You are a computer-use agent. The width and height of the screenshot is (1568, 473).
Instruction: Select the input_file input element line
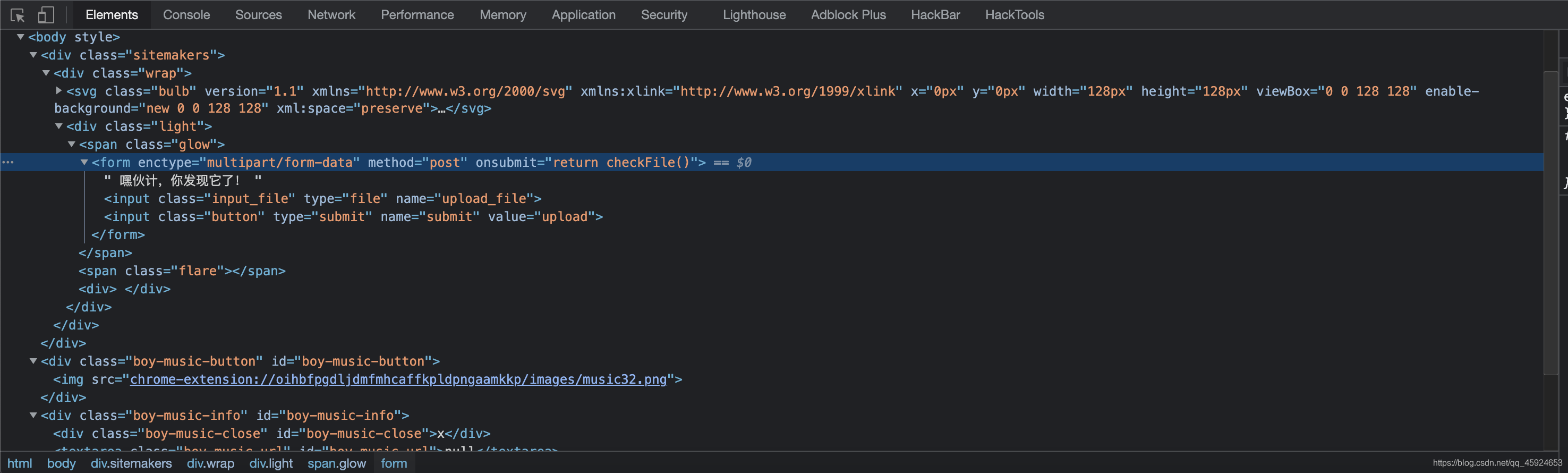(322, 198)
